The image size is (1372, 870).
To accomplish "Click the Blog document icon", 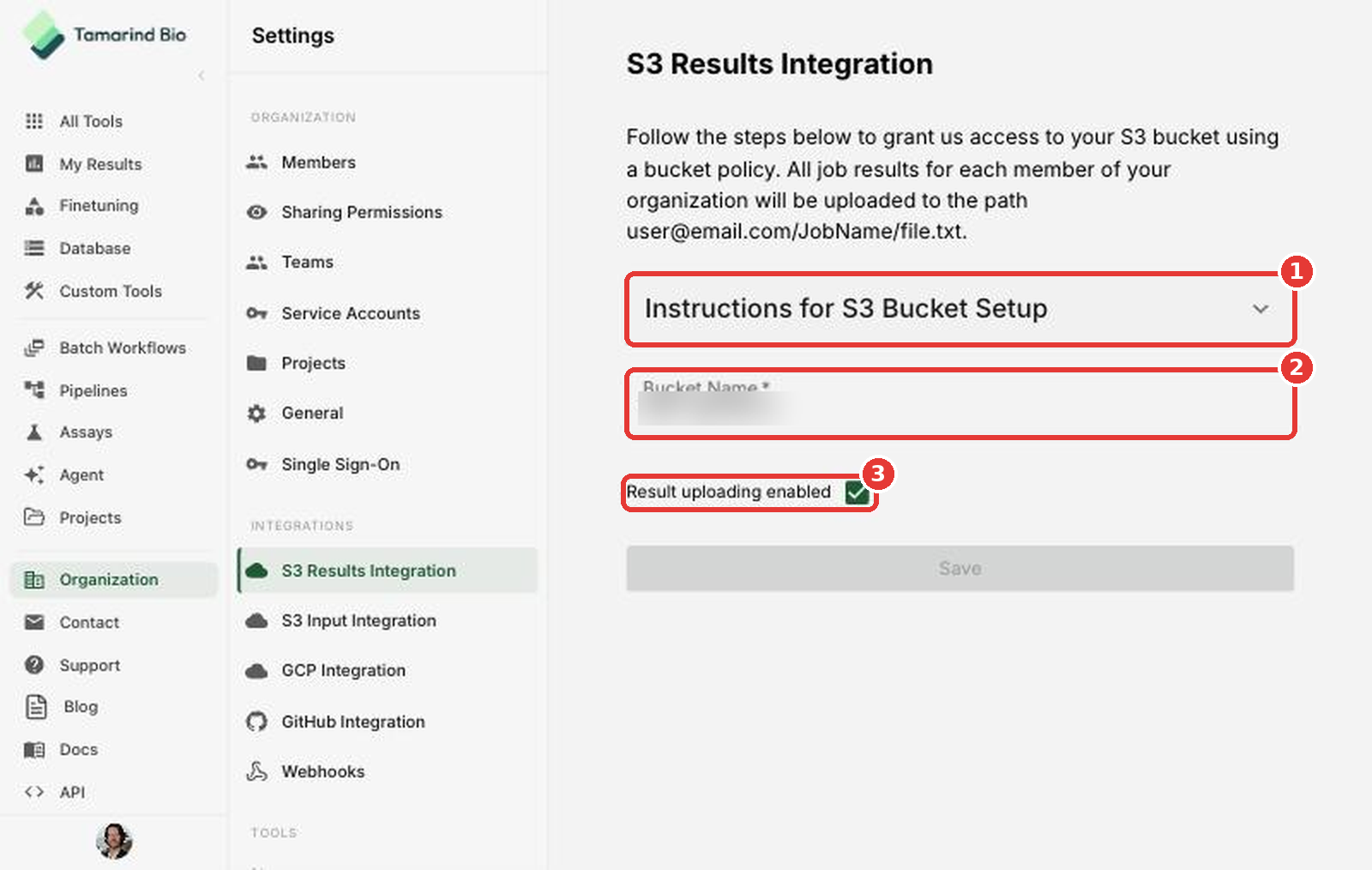I will (36, 706).
